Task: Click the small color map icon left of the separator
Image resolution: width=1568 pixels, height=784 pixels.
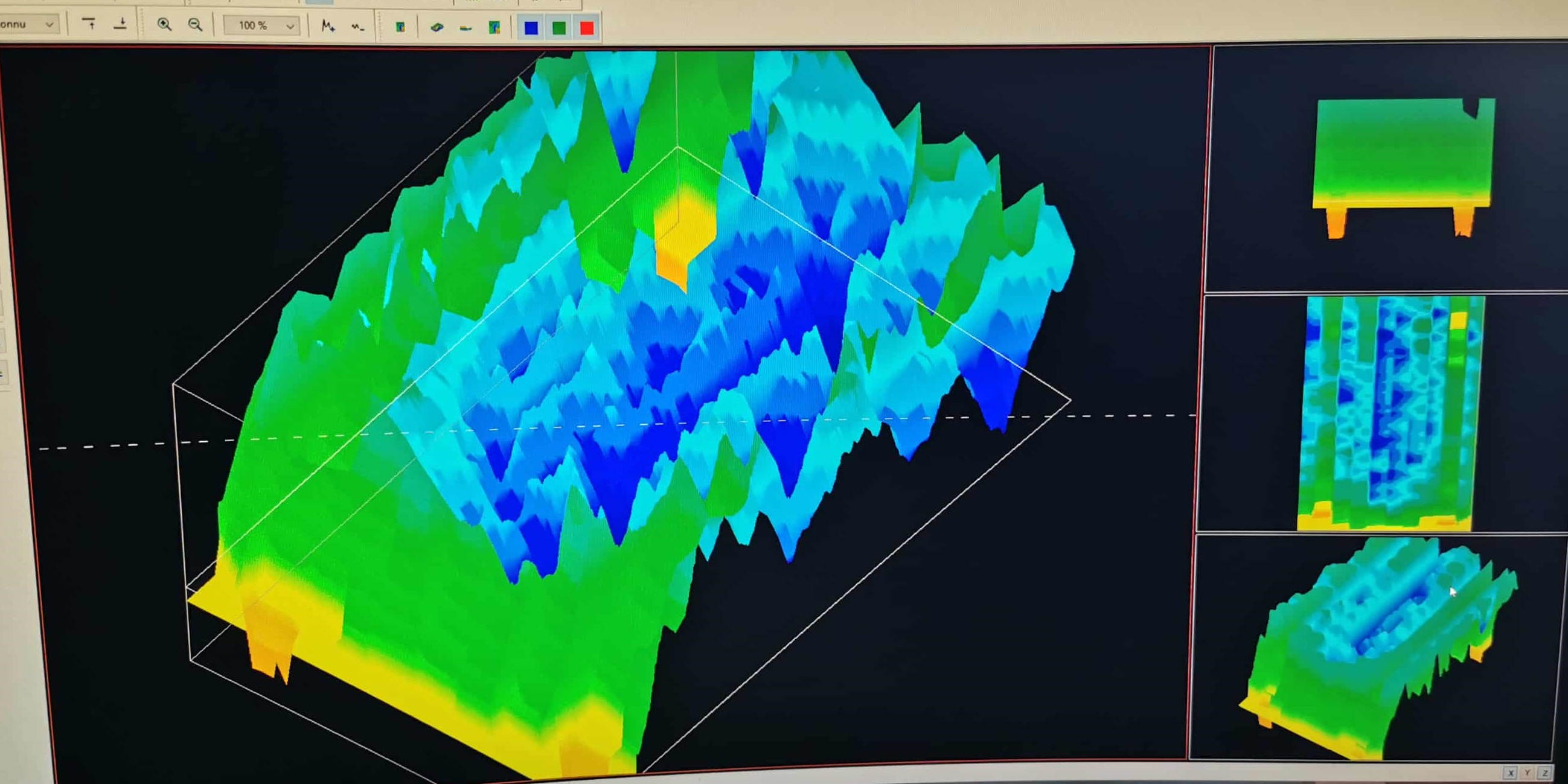Action: [400, 27]
